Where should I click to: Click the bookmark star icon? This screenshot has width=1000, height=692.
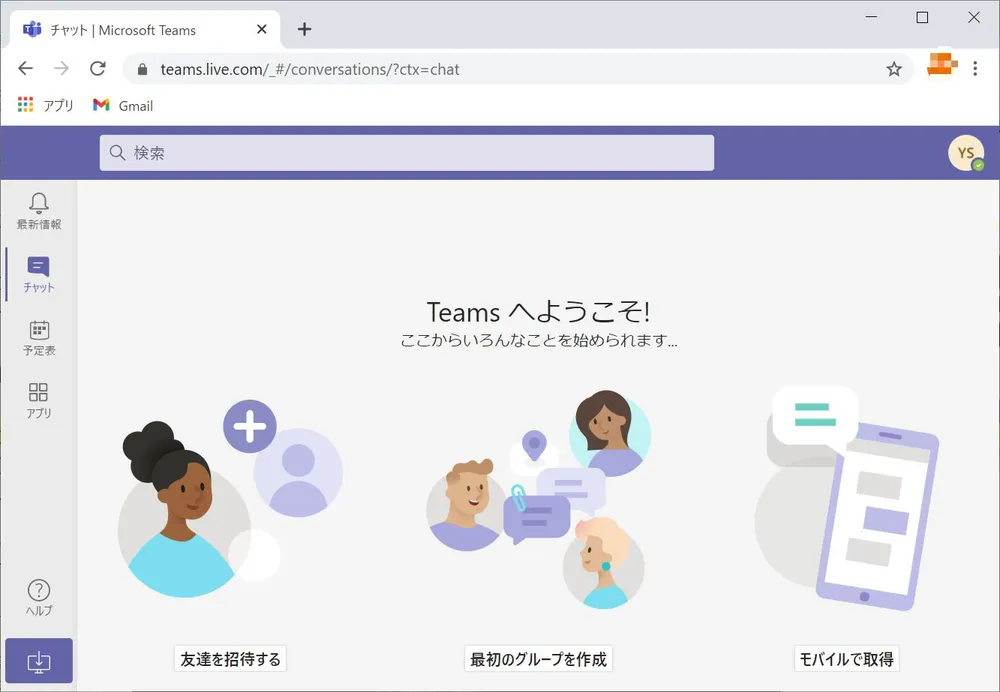(895, 69)
